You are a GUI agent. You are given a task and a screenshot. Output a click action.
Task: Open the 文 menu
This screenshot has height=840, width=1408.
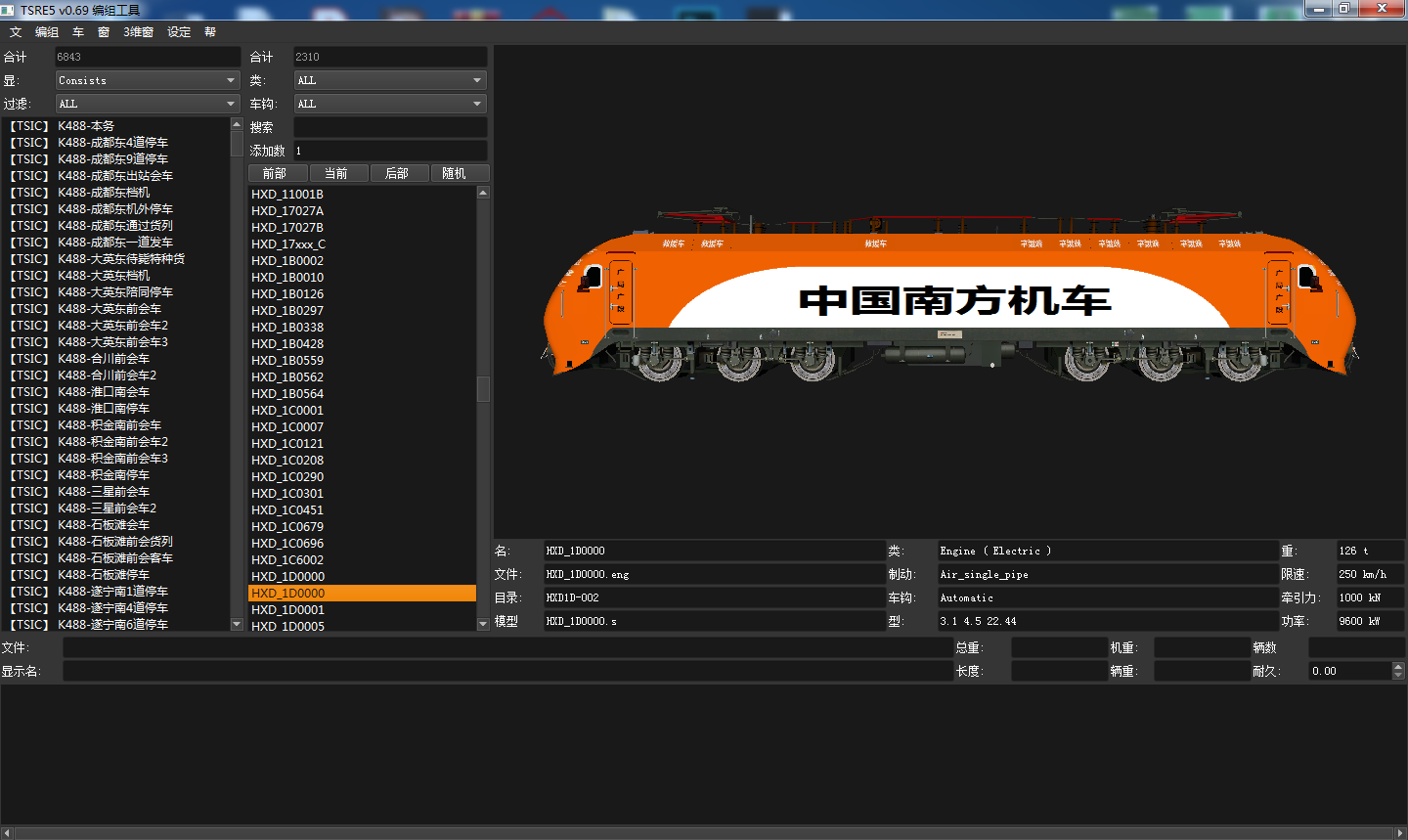click(x=16, y=32)
